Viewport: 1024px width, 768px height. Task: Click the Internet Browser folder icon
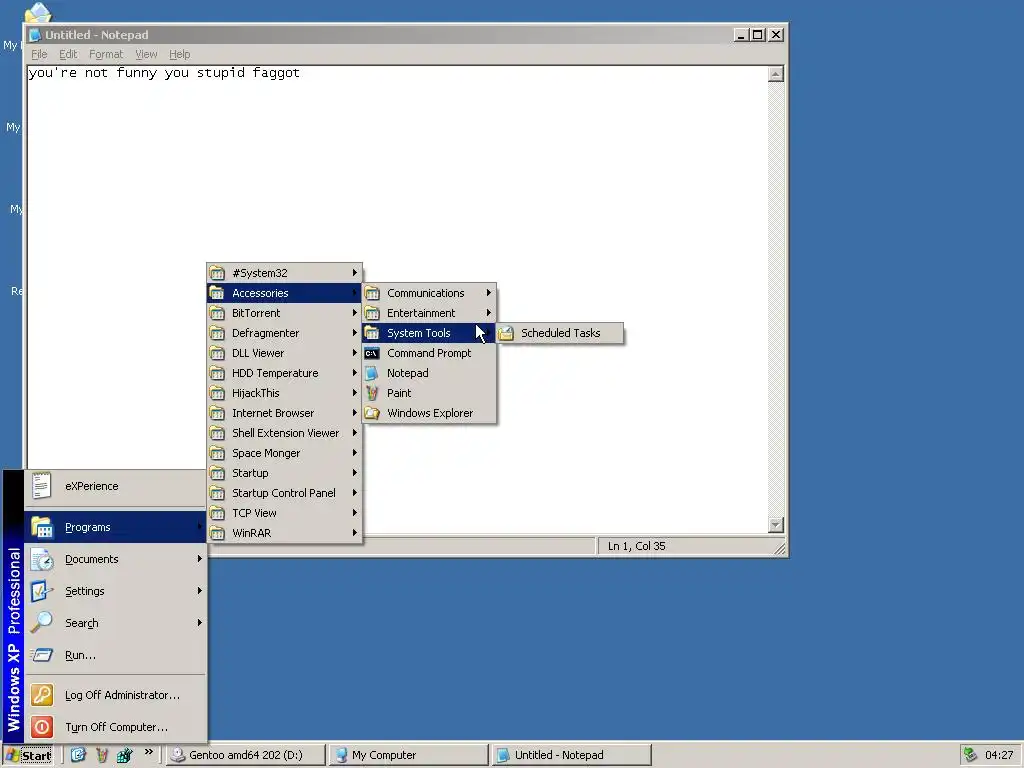[x=217, y=413]
